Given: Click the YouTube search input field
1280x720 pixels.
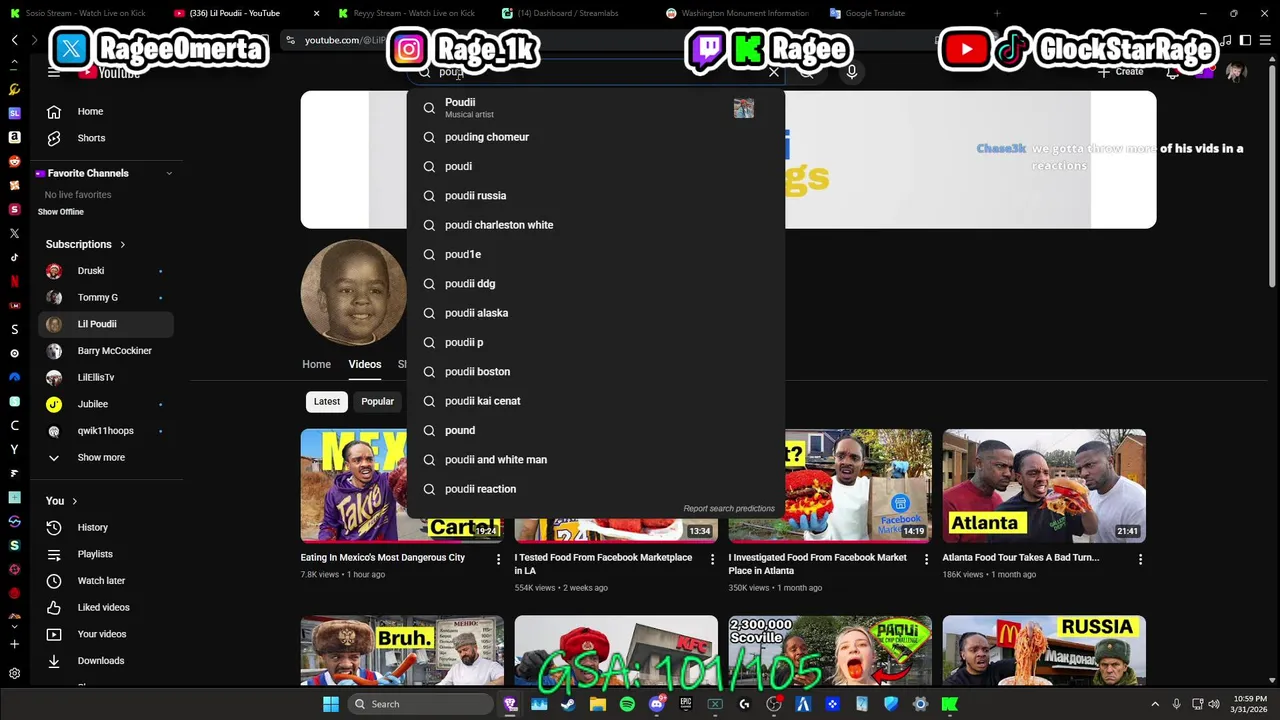Looking at the screenshot, I should point(595,72).
